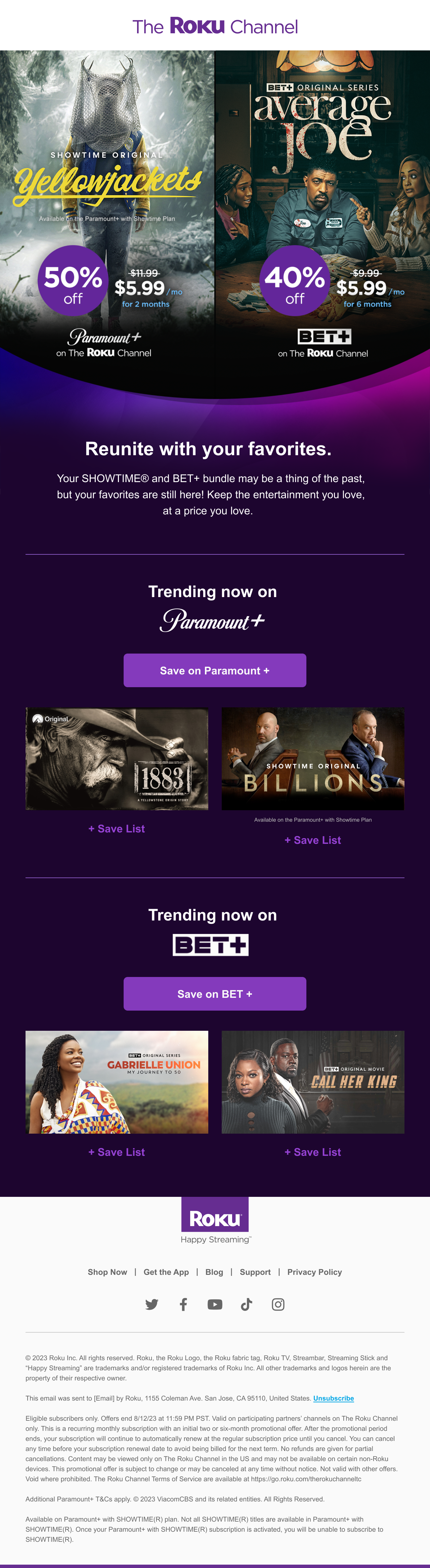Select Shop Now in footer menu
The height and width of the screenshot is (1568, 430).
[107, 1271]
